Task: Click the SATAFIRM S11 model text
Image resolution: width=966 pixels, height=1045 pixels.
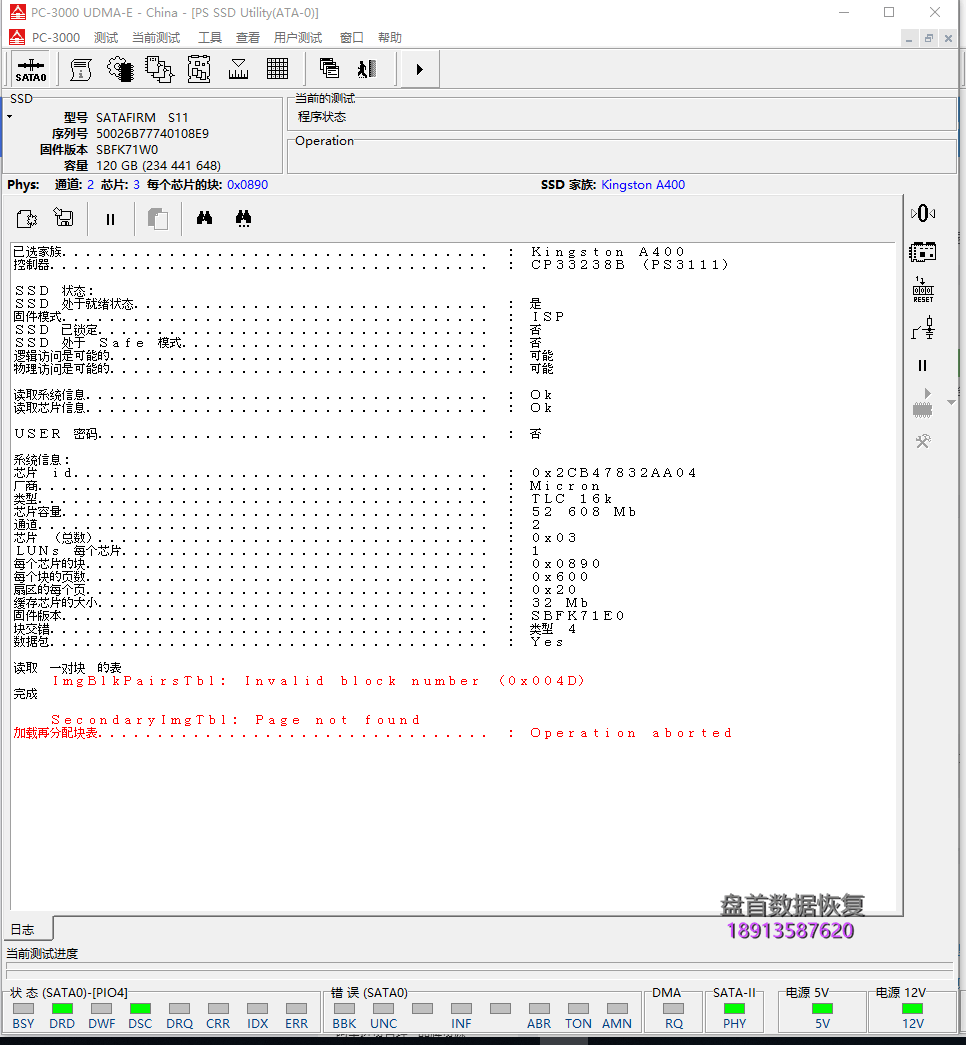Action: pyautogui.click(x=142, y=117)
